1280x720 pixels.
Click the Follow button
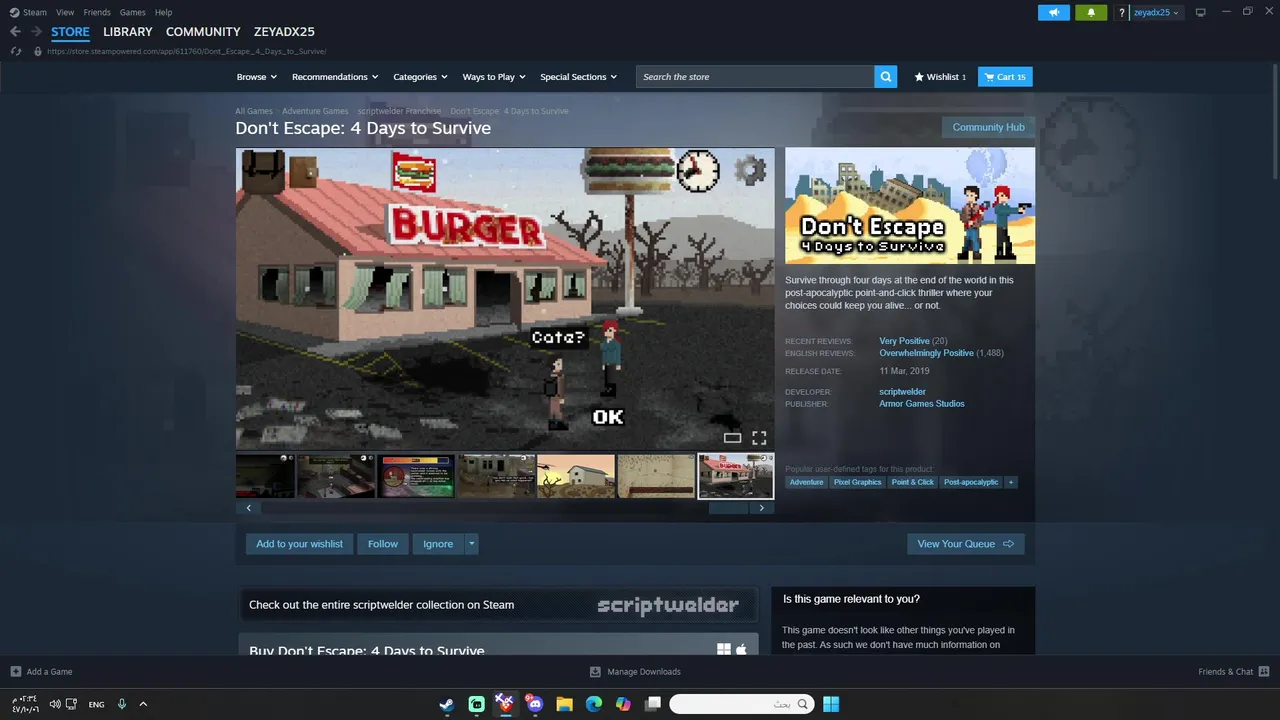[x=383, y=544]
